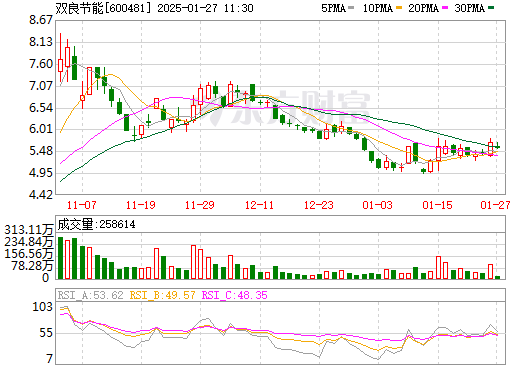Click the 5PMA legend label
The height and width of the screenshot is (365, 520).
pos(333,8)
